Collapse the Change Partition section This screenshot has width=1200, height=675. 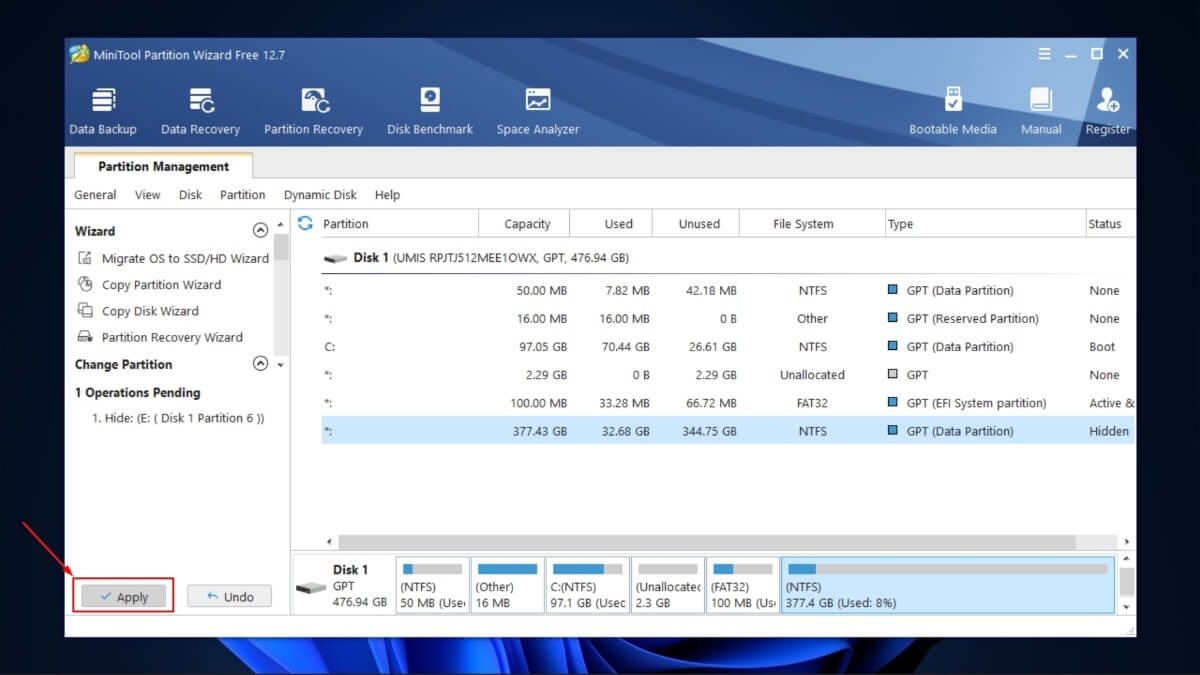260,364
